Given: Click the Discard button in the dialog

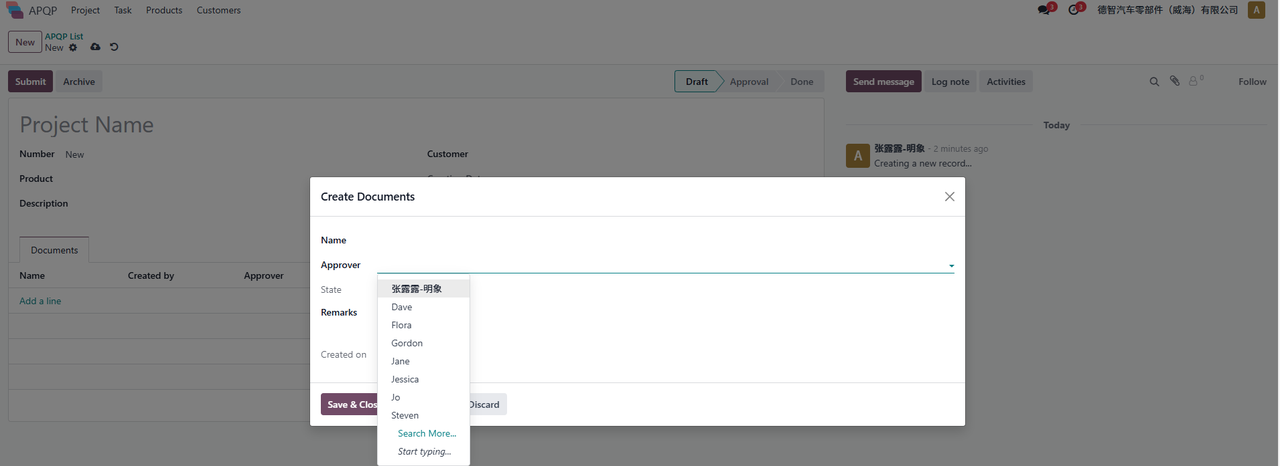Looking at the screenshot, I should pyautogui.click(x=486, y=404).
